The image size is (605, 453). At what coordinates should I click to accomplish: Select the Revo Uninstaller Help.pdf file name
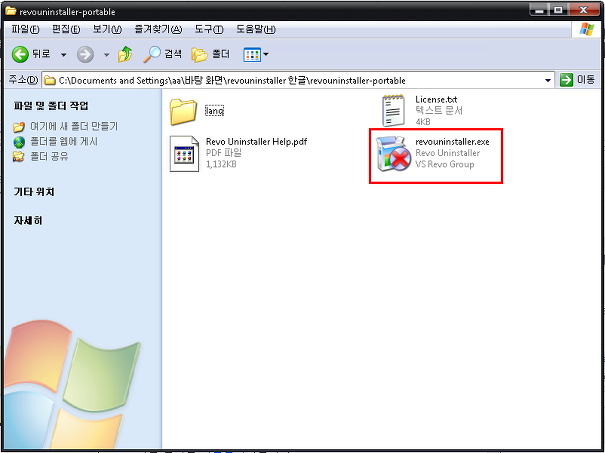[257, 142]
